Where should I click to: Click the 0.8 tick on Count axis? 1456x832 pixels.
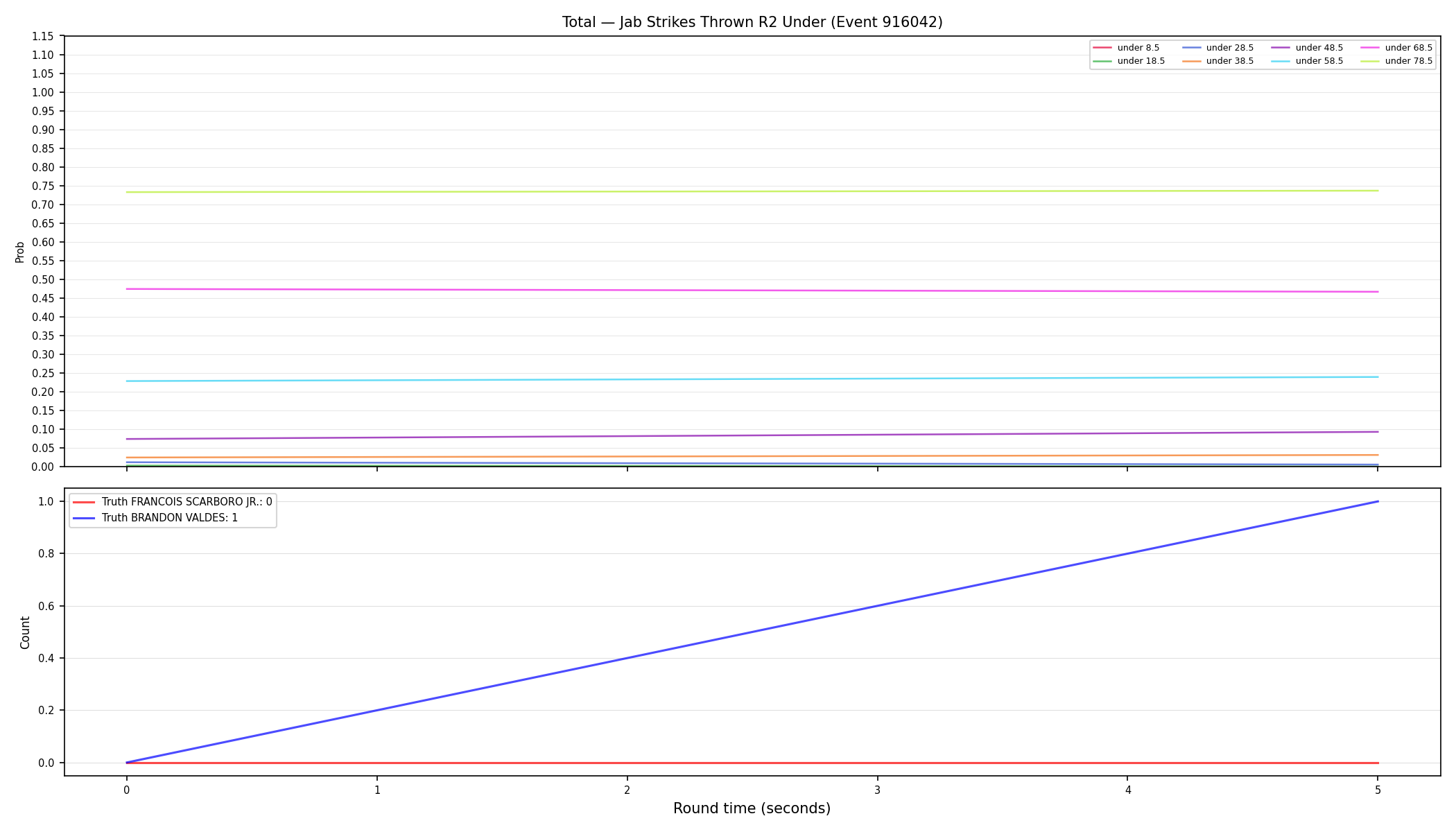point(46,553)
